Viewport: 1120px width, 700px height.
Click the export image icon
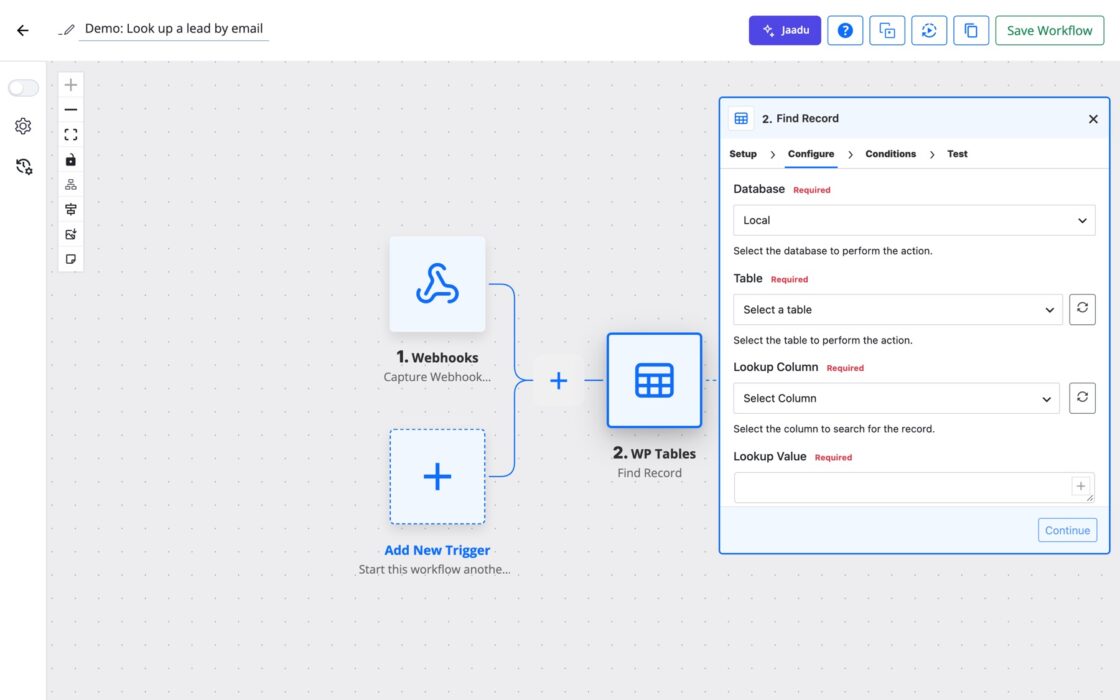point(71,234)
